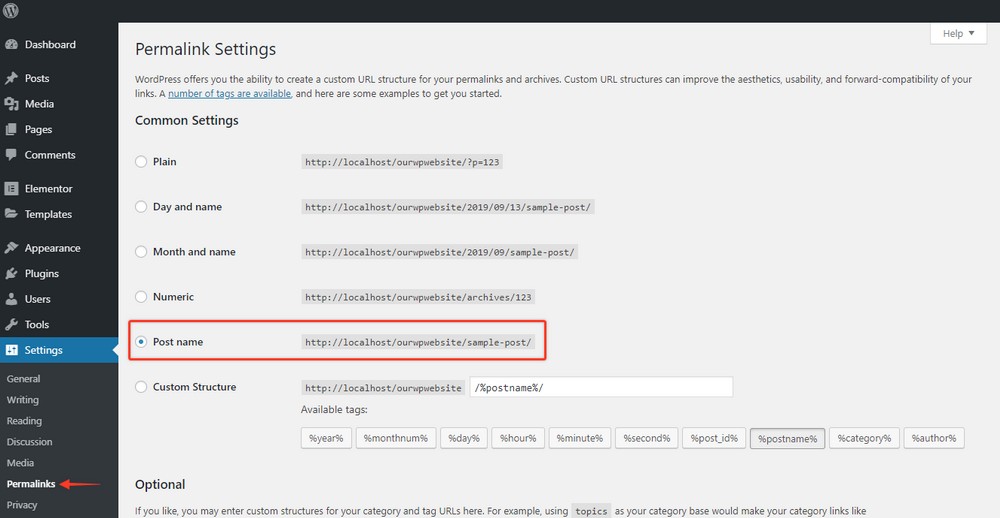The height and width of the screenshot is (518, 1000).
Task: Follow the 'number of tags are available' link
Action: coord(230,94)
